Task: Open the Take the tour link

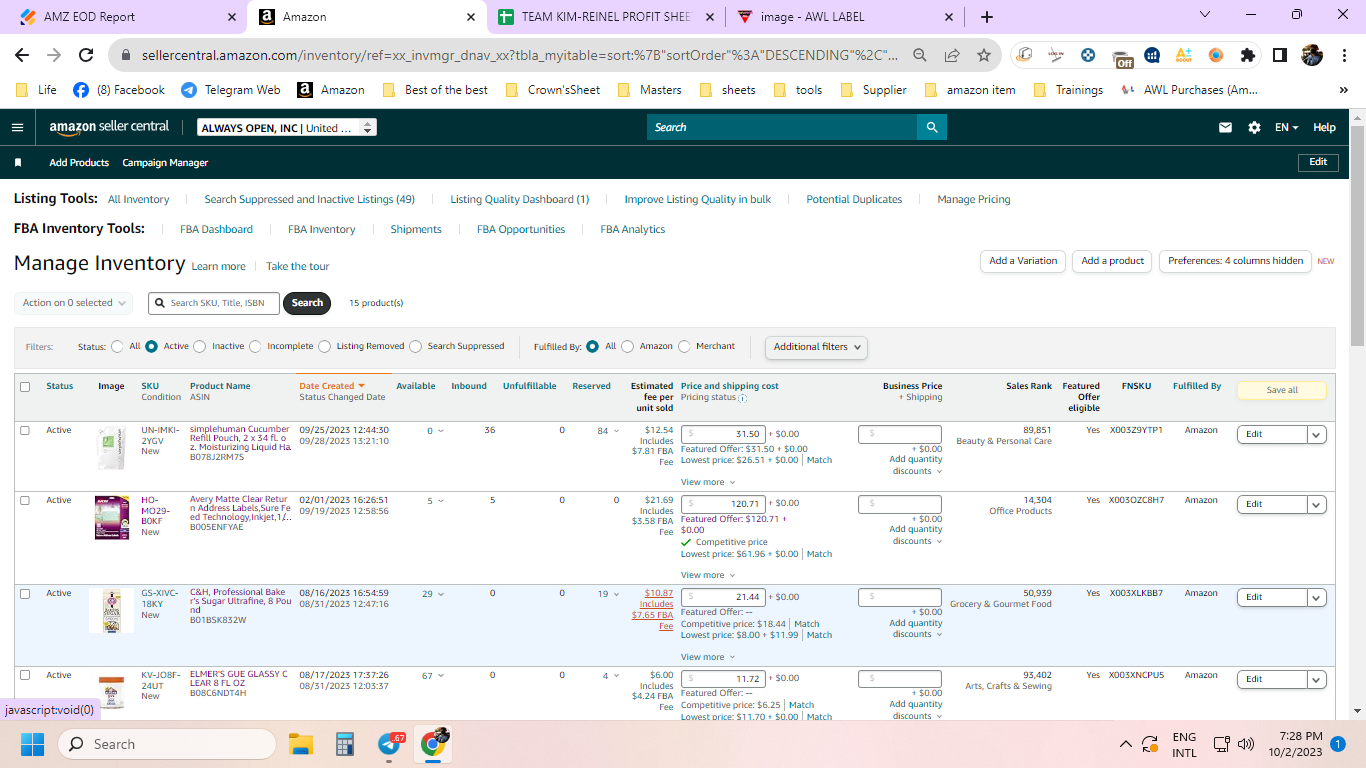Action: (297, 267)
